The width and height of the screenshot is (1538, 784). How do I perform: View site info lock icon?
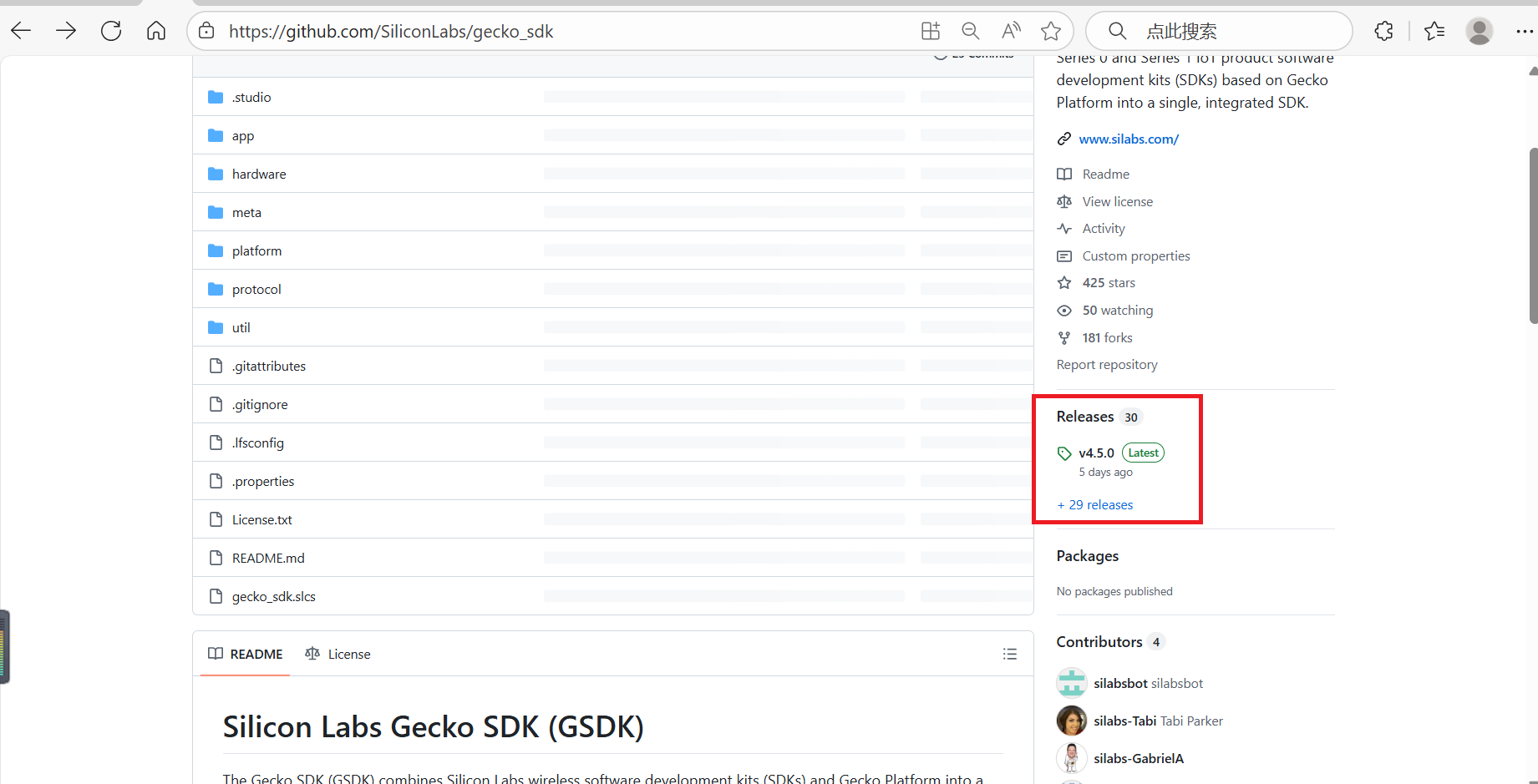pos(206,32)
